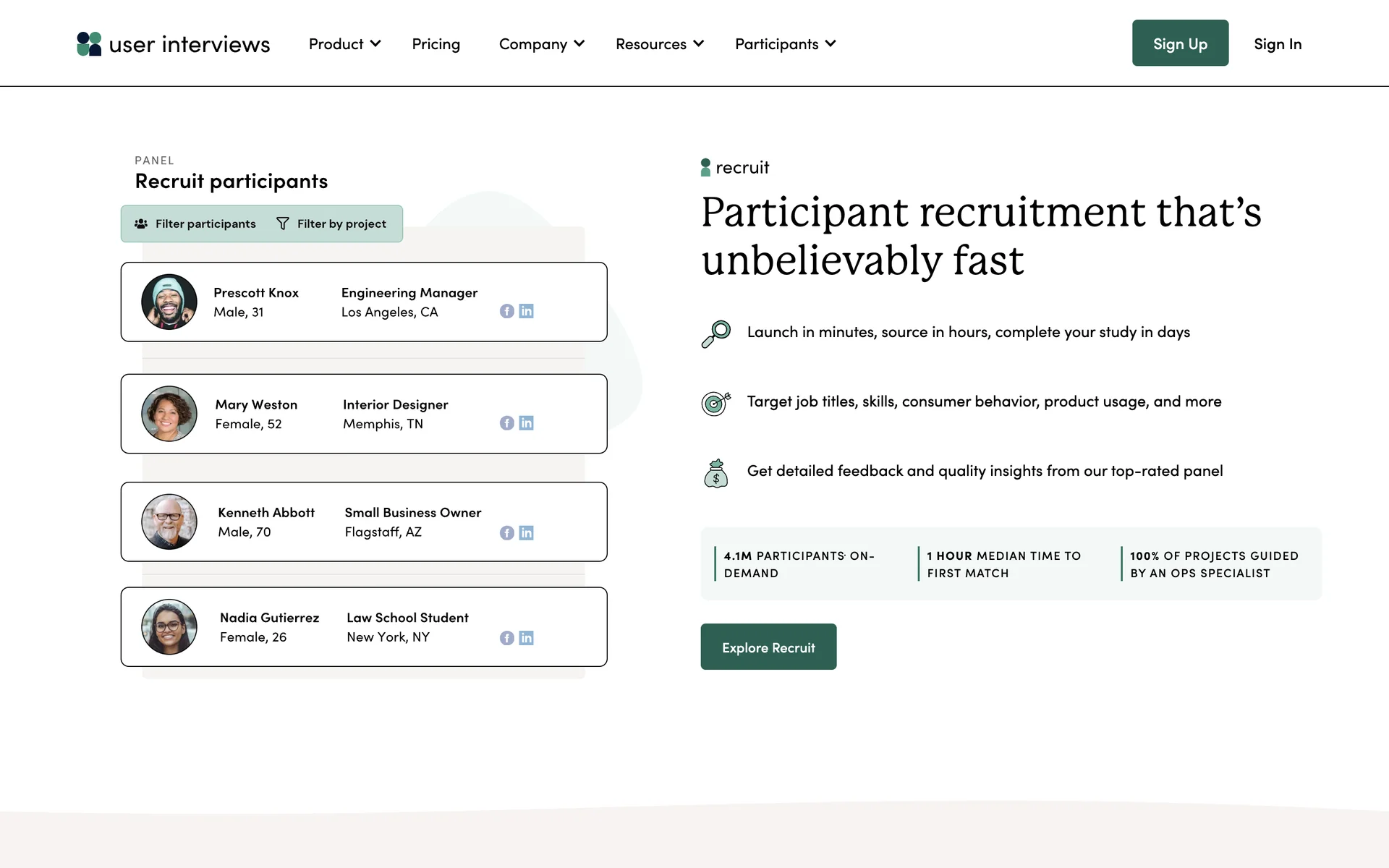Expand the Product dropdown menu
The height and width of the screenshot is (868, 1389).
pyautogui.click(x=344, y=44)
